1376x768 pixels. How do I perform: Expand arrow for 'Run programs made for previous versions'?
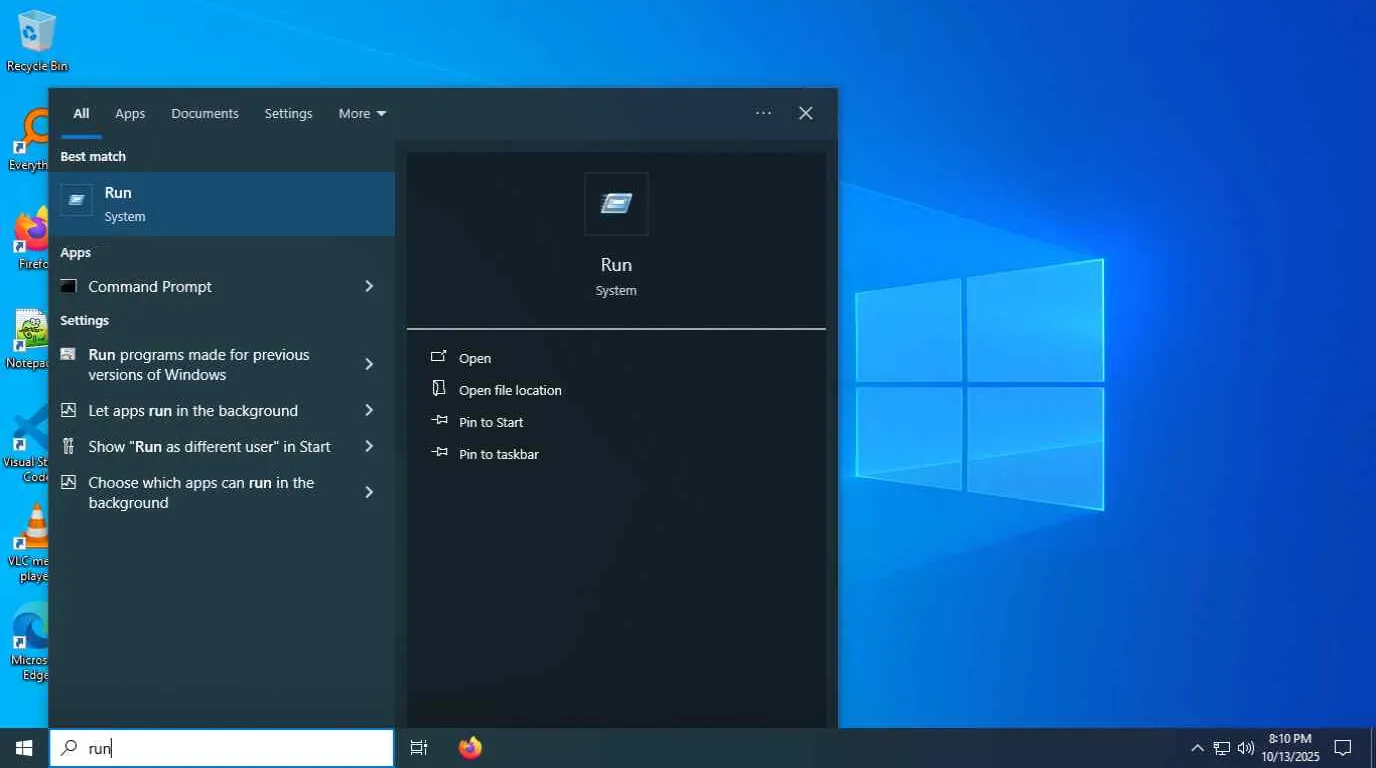(369, 364)
